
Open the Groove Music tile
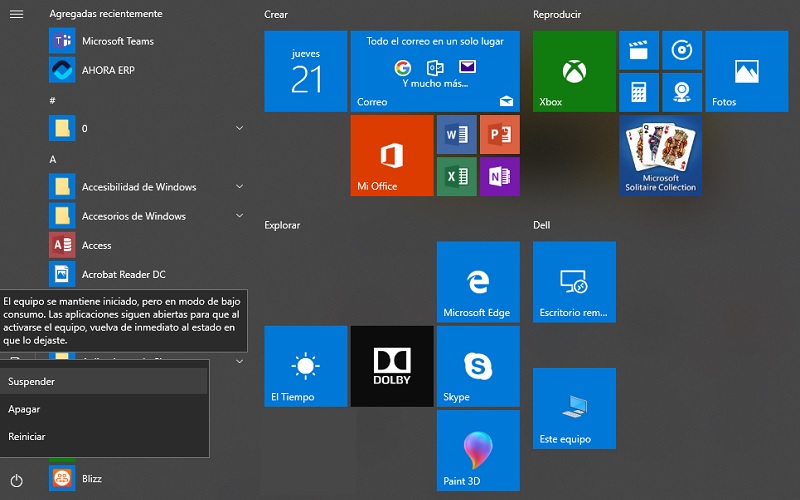pyautogui.click(x=682, y=50)
